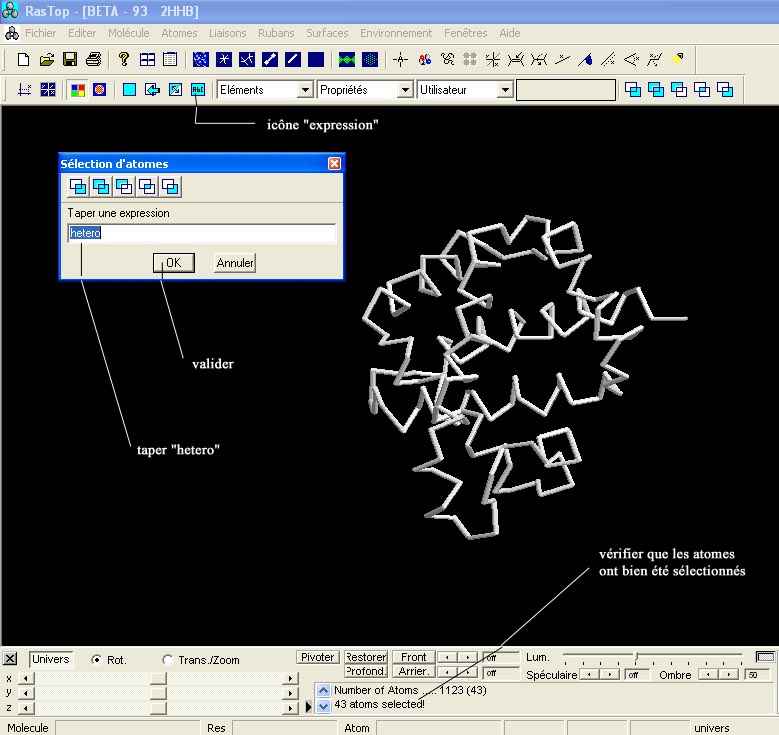779x735 pixels.
Task: Expand the Eléments dropdown
Action: 305,90
